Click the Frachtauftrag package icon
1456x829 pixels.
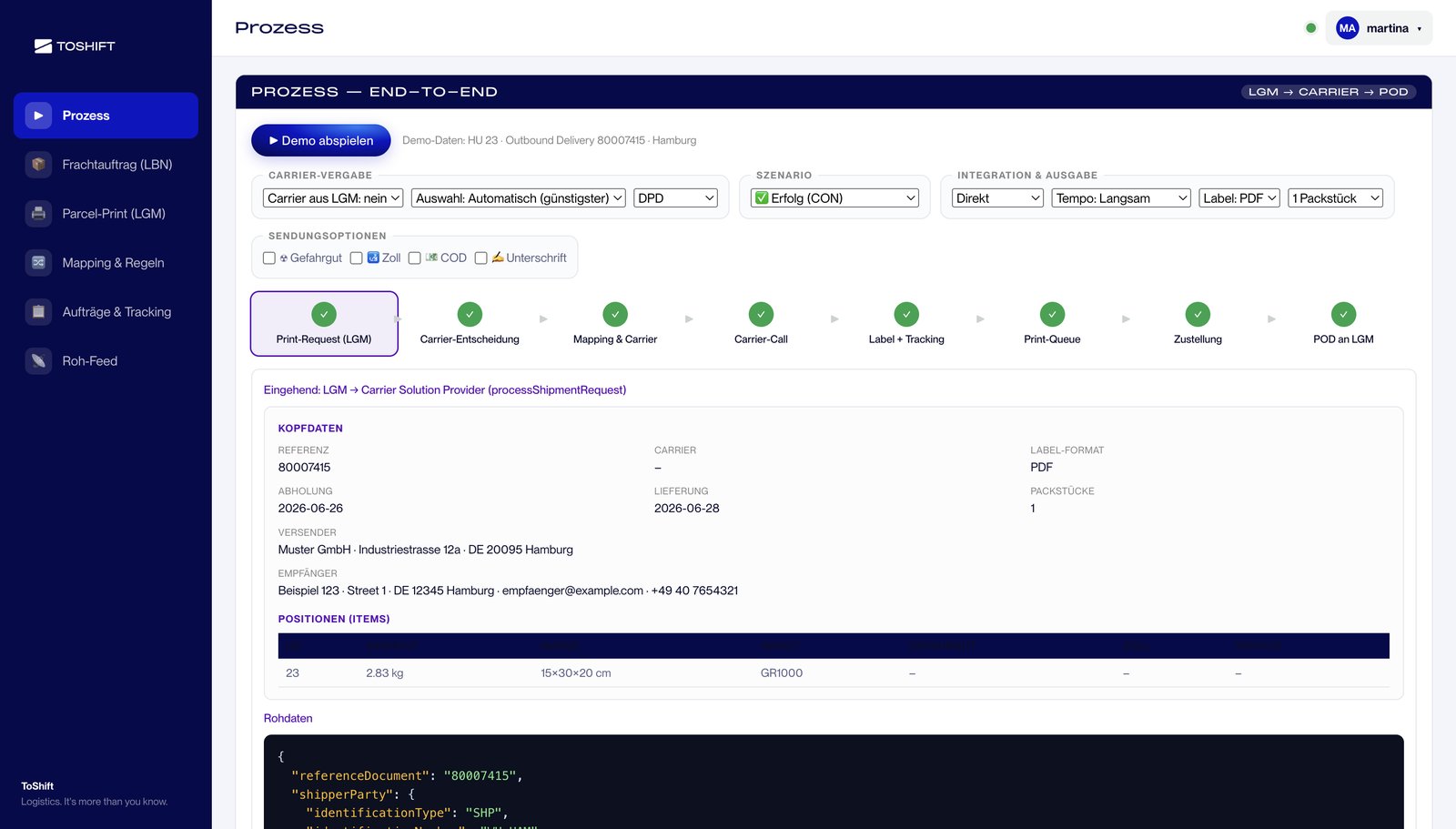(38, 165)
